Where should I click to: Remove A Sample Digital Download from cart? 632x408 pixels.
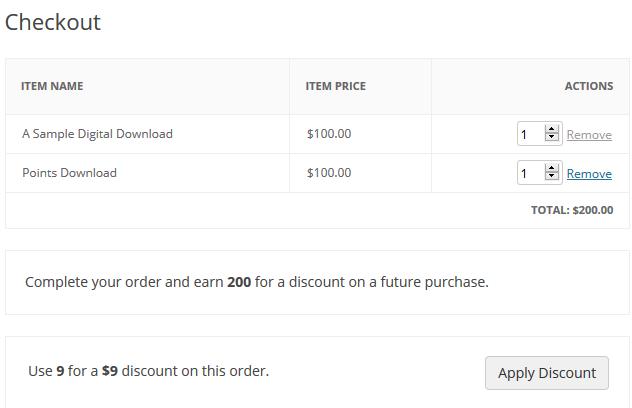click(589, 134)
